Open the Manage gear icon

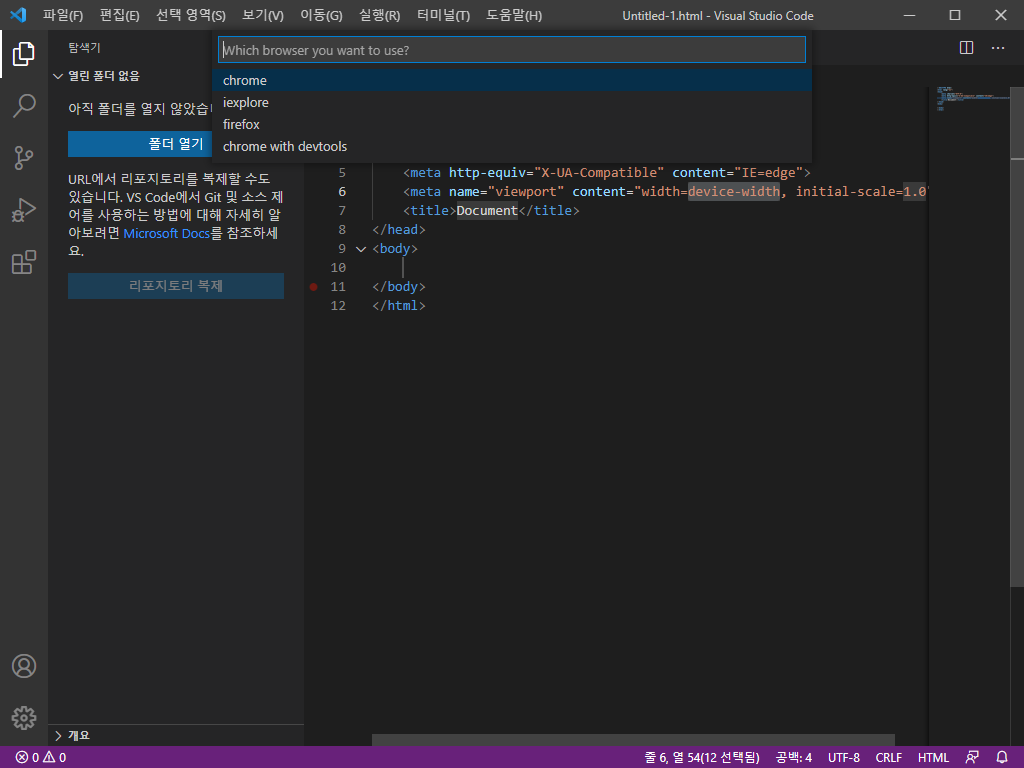(24, 718)
